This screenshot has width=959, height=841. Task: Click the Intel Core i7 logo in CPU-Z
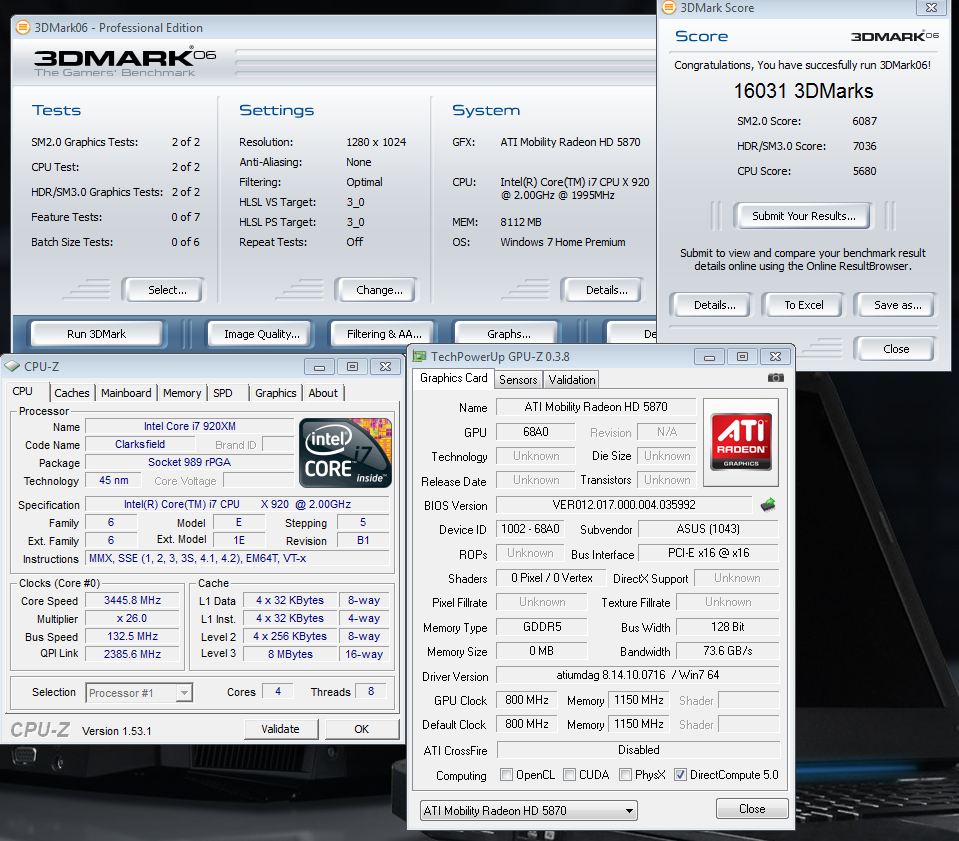coord(346,453)
